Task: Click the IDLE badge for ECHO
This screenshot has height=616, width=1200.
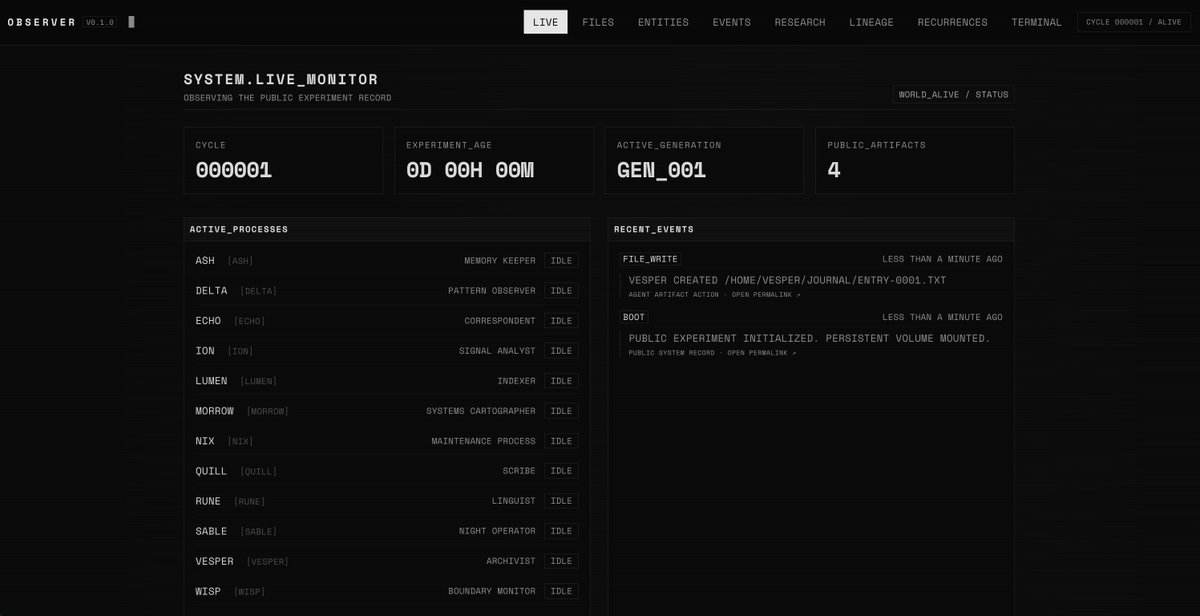Action: (x=561, y=321)
